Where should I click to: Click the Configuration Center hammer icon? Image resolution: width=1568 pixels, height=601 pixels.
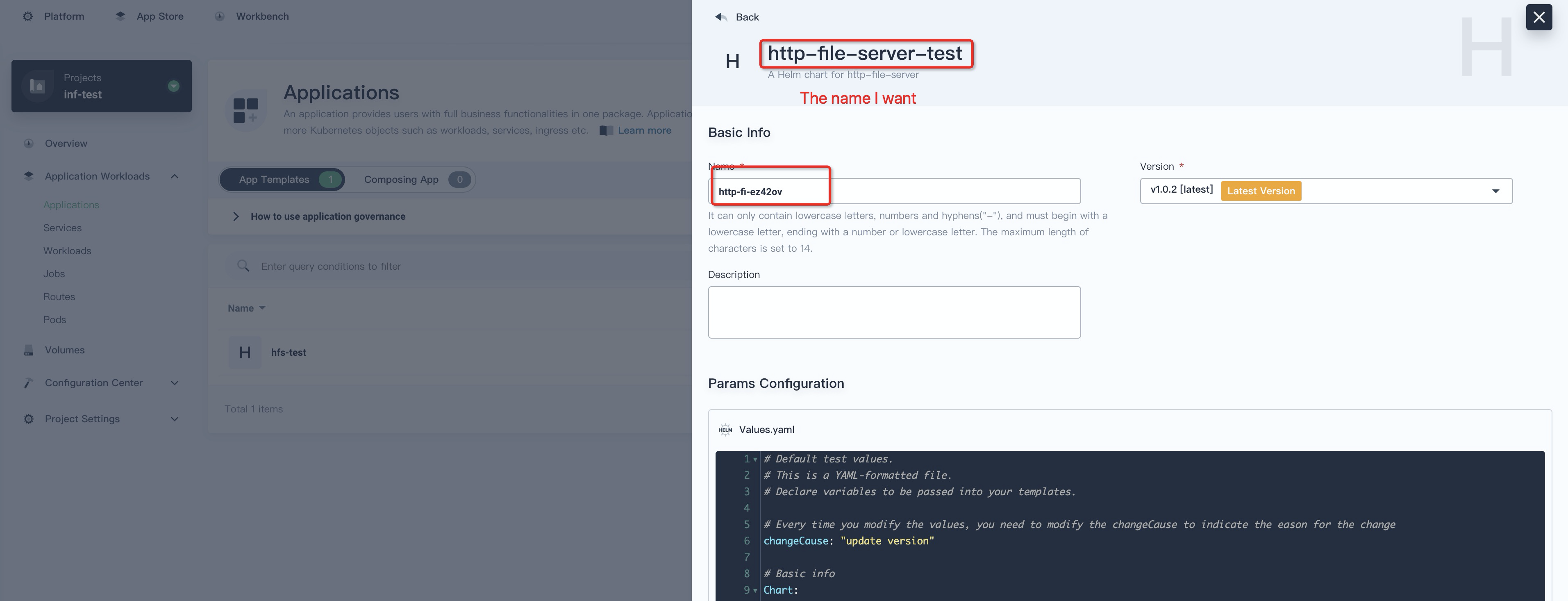point(29,383)
